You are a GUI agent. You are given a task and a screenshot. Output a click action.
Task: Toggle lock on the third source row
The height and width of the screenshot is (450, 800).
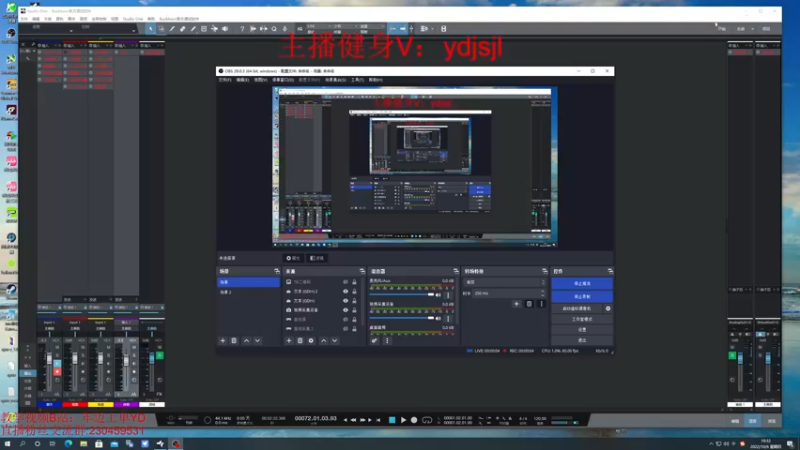point(354,301)
